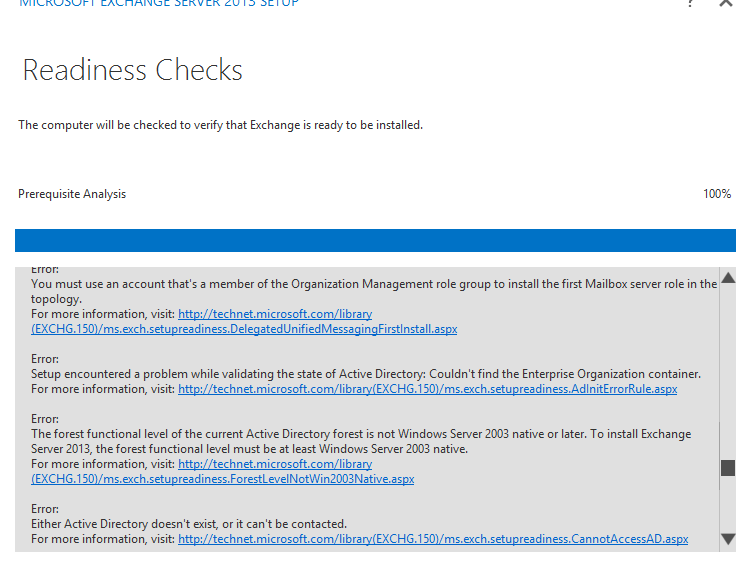744x569 pixels.
Task: Click the Prerequisite Analysis progress bar
Action: pyautogui.click(x=375, y=241)
